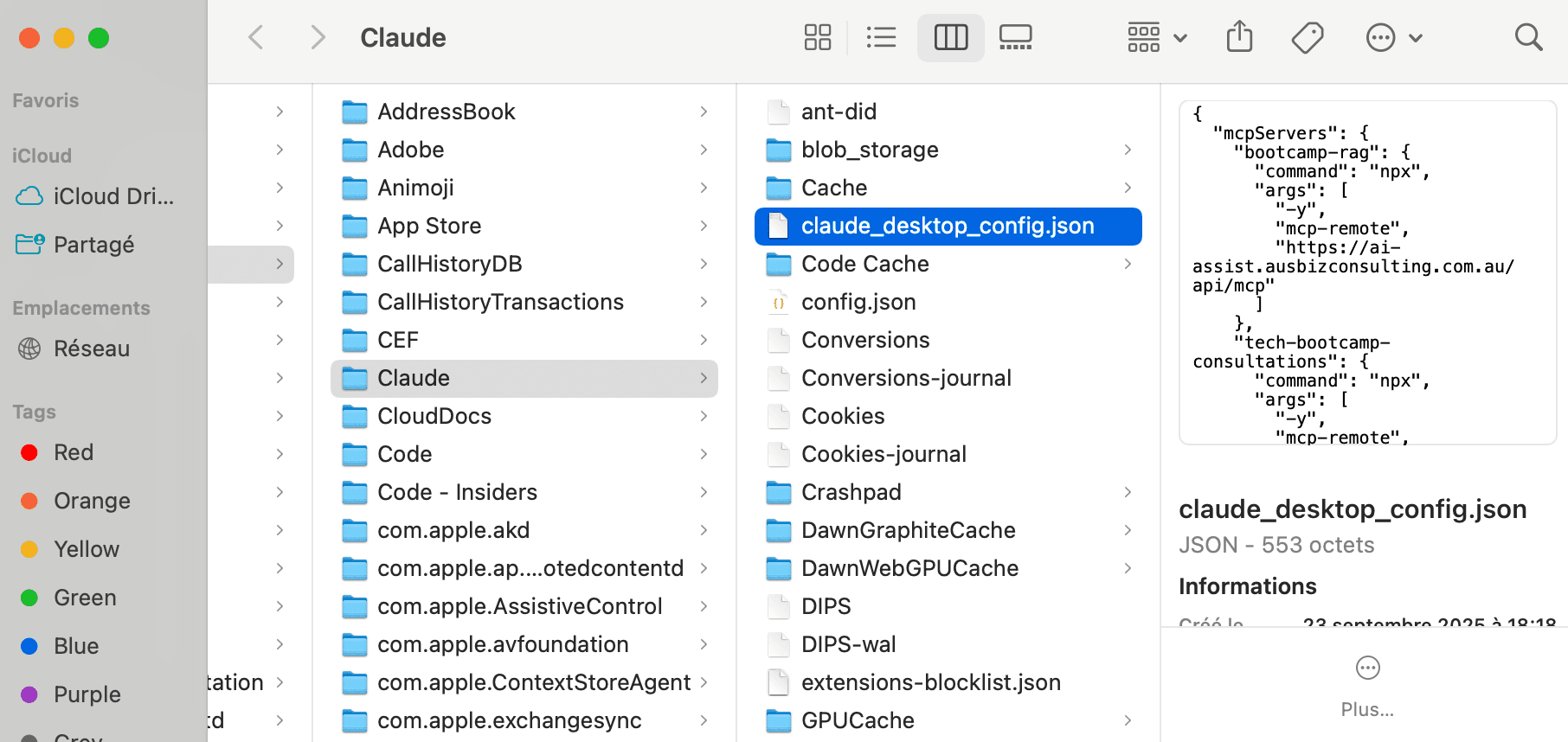Viewport: 1568px width, 742px height.
Task: Click the search magnifier icon
Action: point(1528,38)
